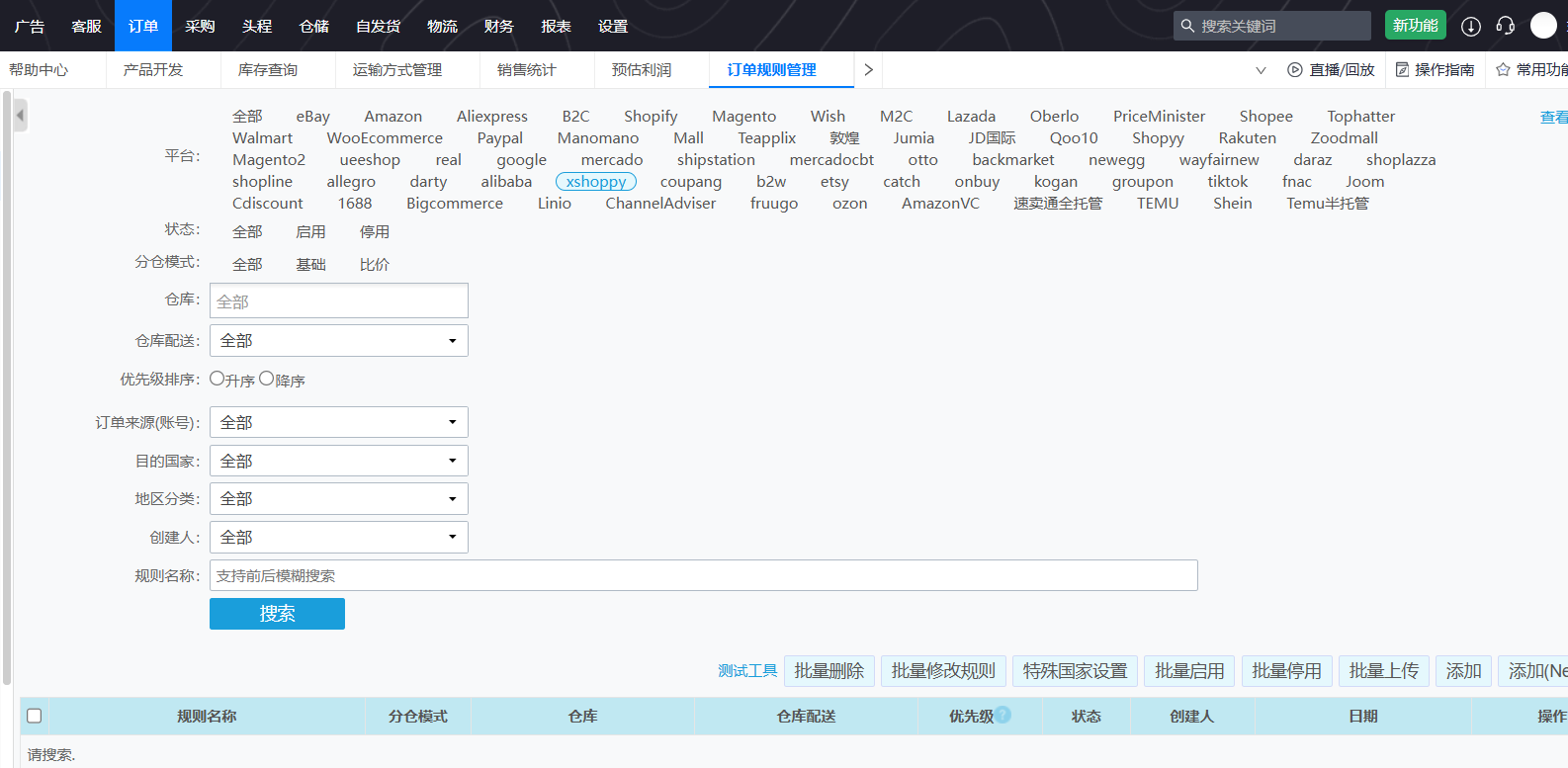This screenshot has height=768, width=1568.
Task: Set 状态 filter to 启用
Action: click(x=310, y=231)
